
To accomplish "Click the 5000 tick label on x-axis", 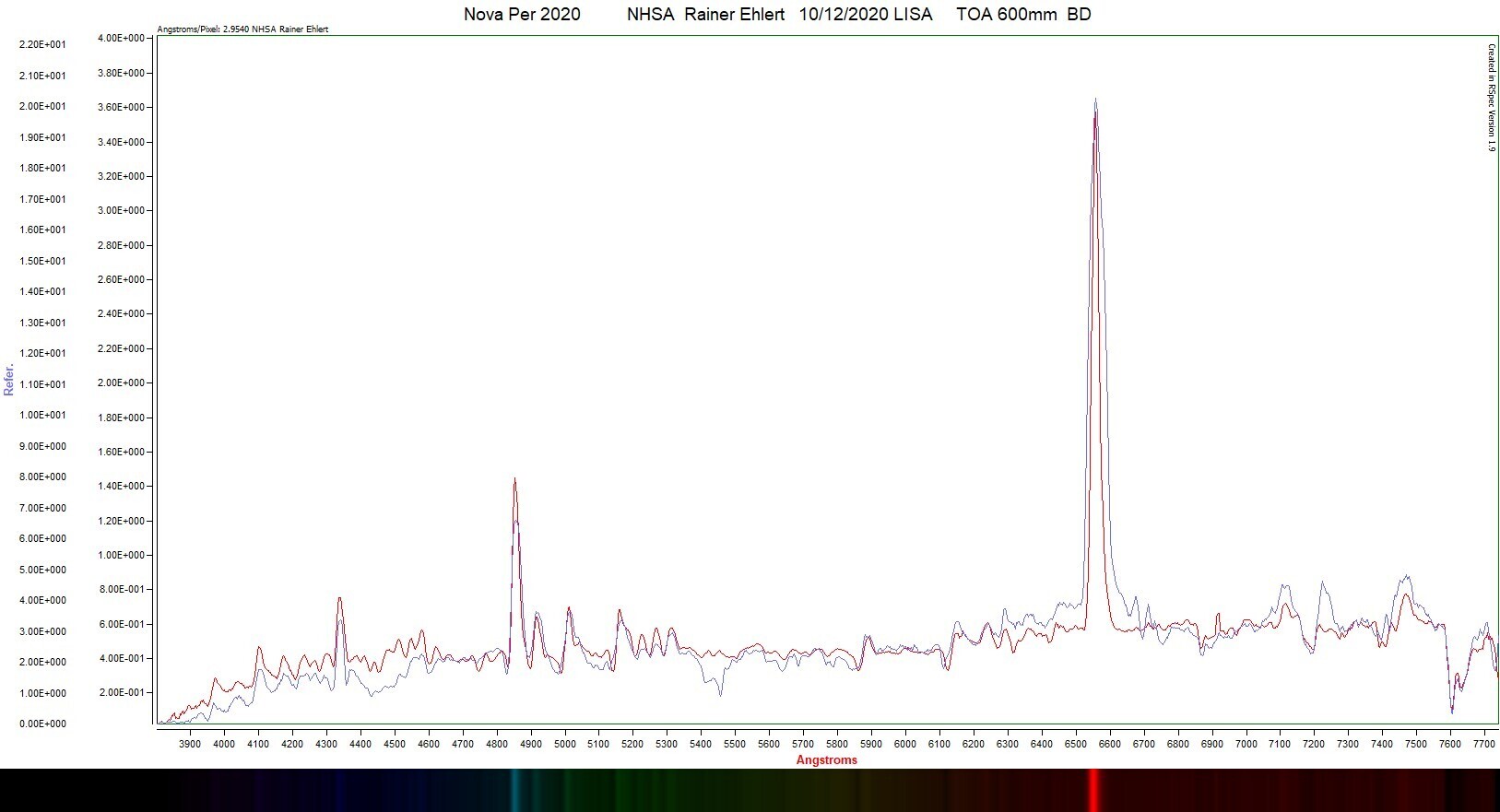I will [564, 744].
